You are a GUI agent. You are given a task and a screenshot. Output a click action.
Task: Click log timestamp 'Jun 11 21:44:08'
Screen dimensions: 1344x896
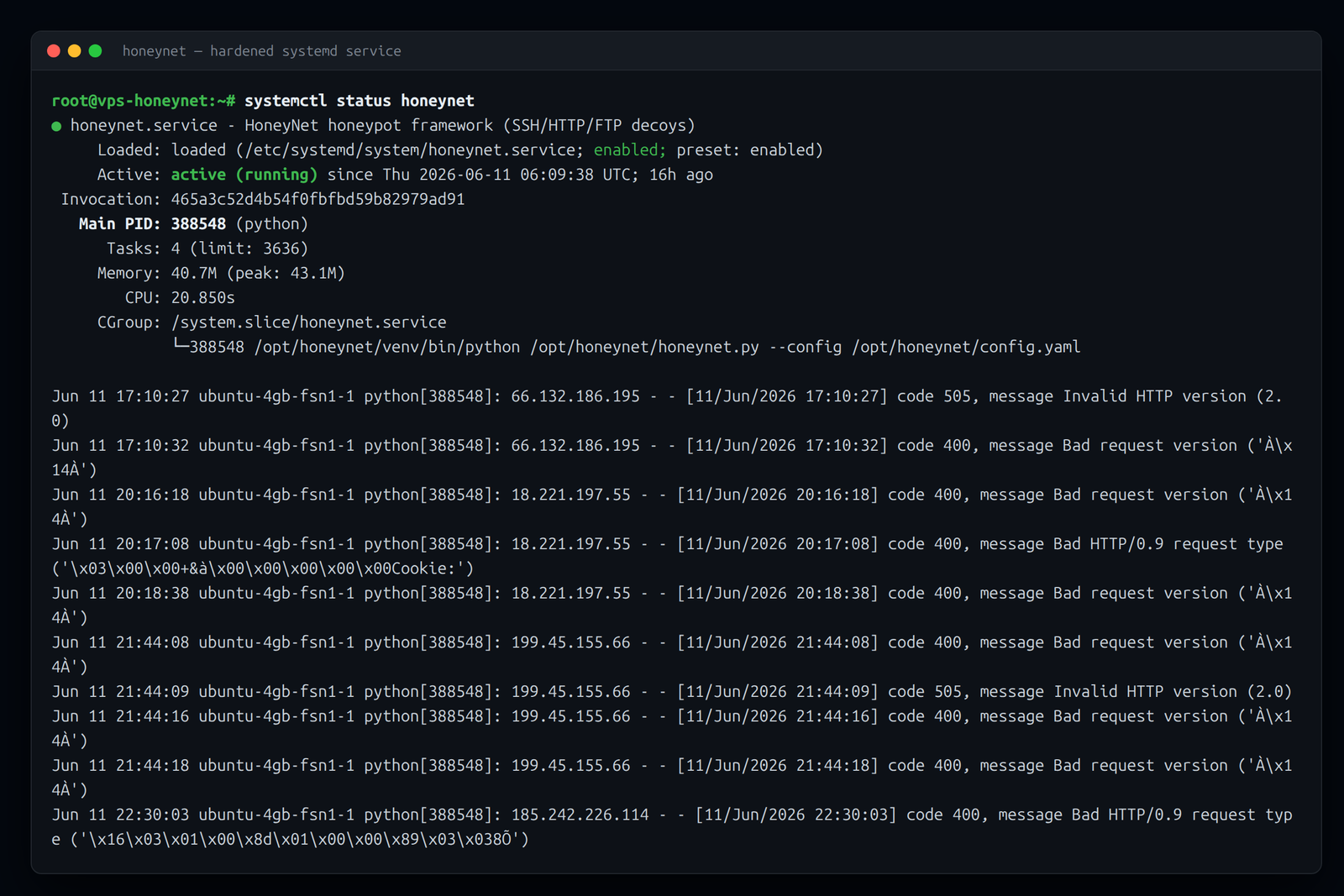(x=121, y=642)
